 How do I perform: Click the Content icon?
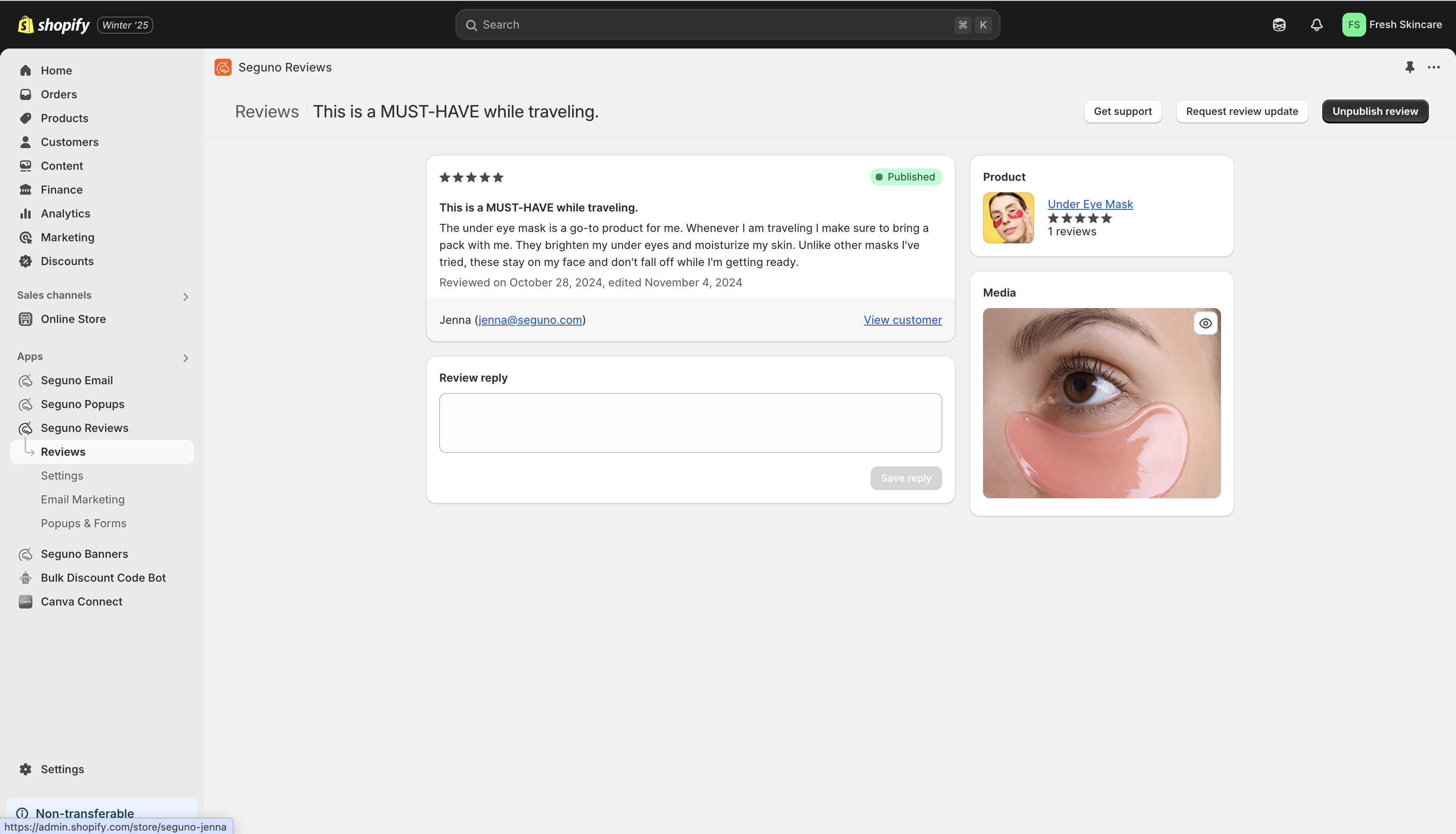[x=25, y=166]
